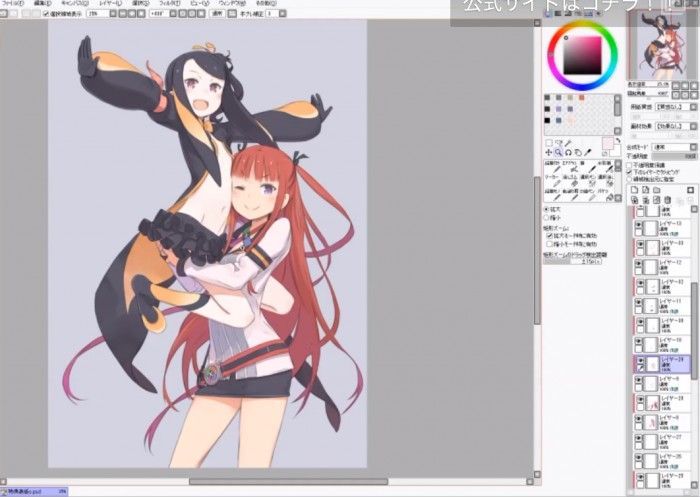
Task: Select the 縮小 zoom-out radio button
Action: coord(546,217)
